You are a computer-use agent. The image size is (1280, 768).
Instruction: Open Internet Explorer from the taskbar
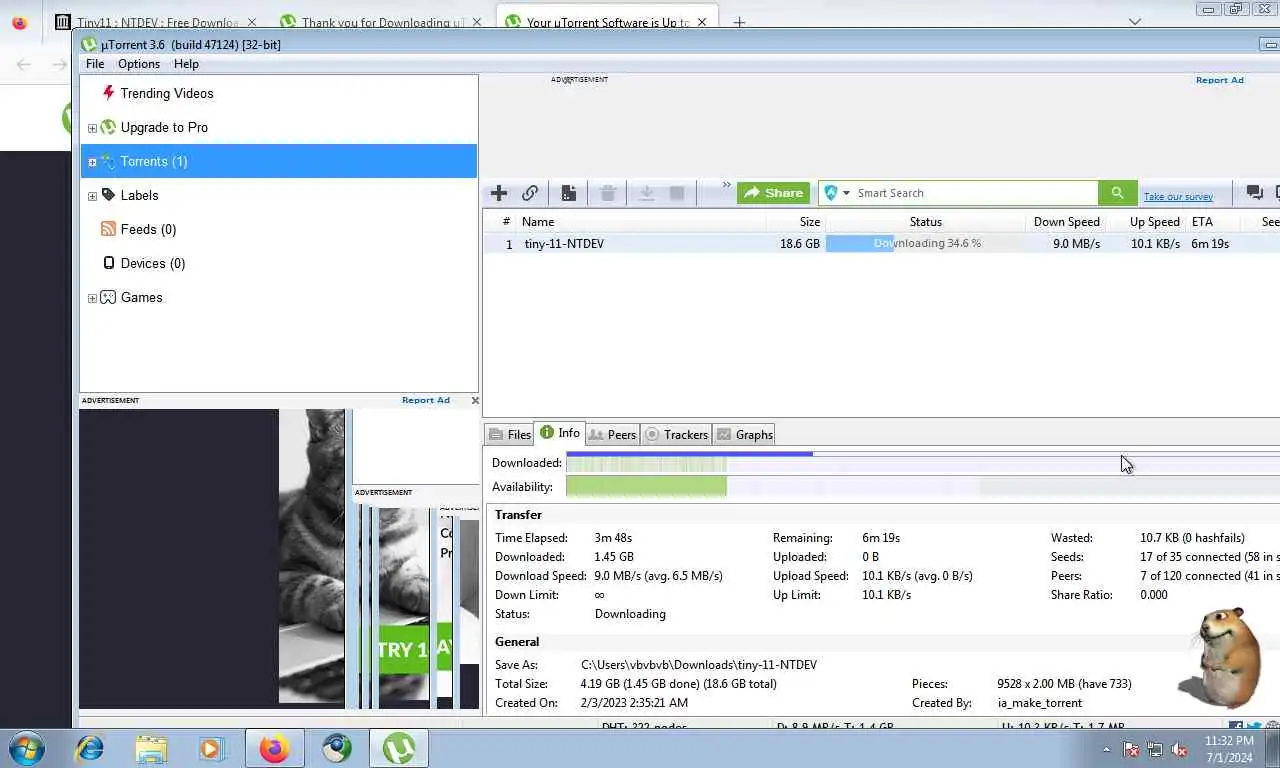click(x=90, y=748)
